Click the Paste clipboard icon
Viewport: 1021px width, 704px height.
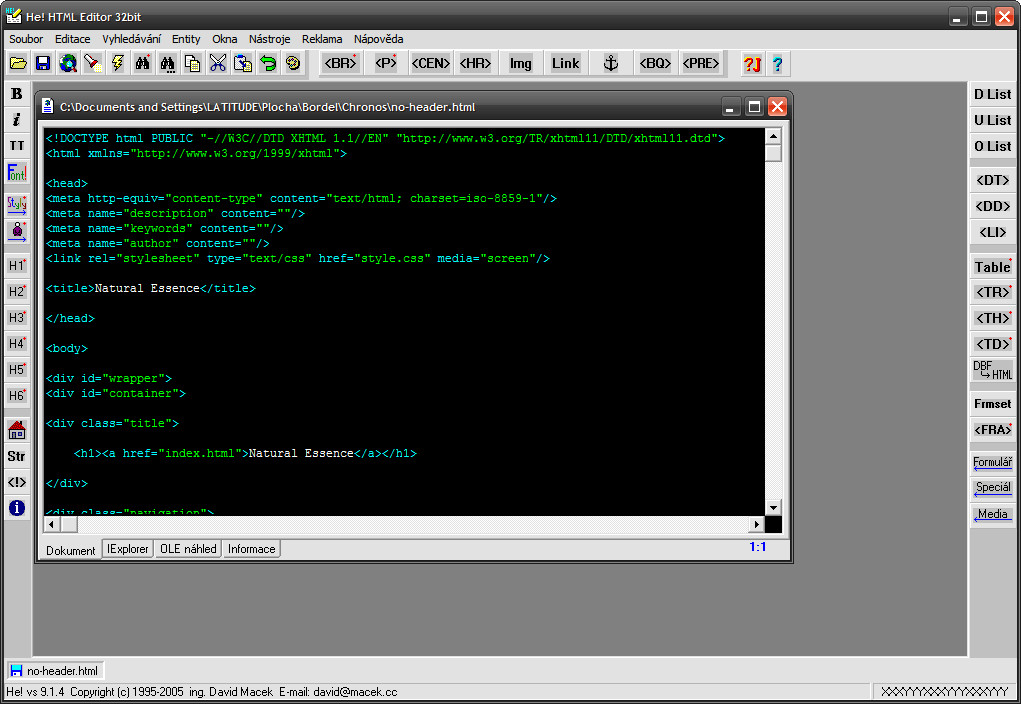(x=243, y=63)
